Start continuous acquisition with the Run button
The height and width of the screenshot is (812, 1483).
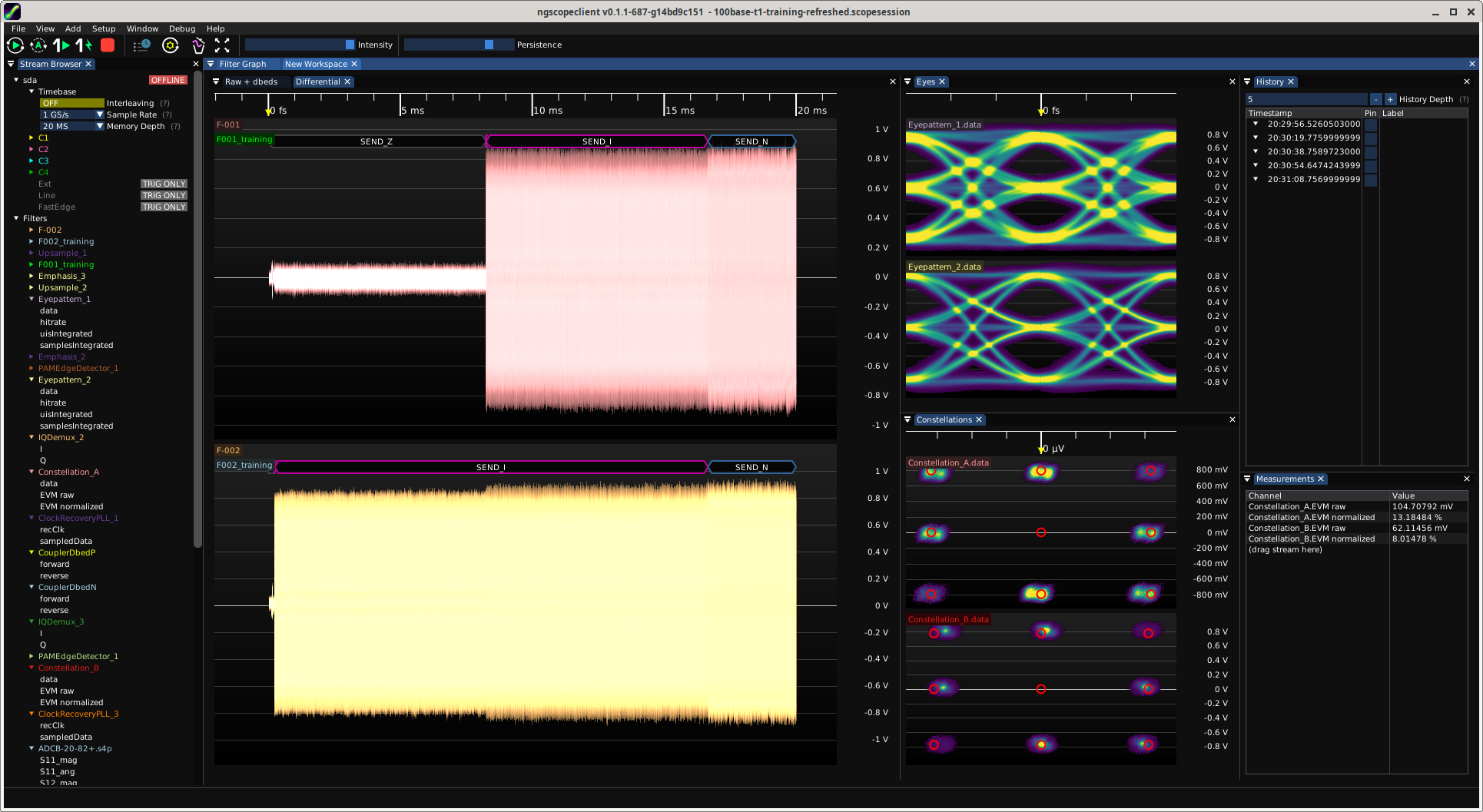point(15,45)
